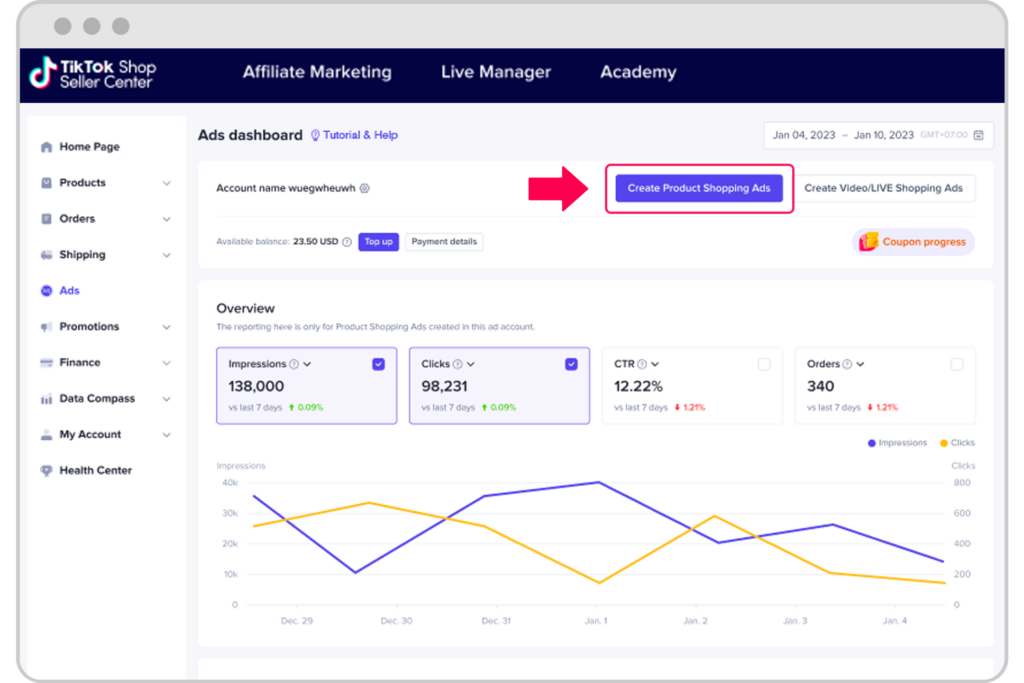Open Affiliate Marketing in top navigation

click(x=317, y=72)
